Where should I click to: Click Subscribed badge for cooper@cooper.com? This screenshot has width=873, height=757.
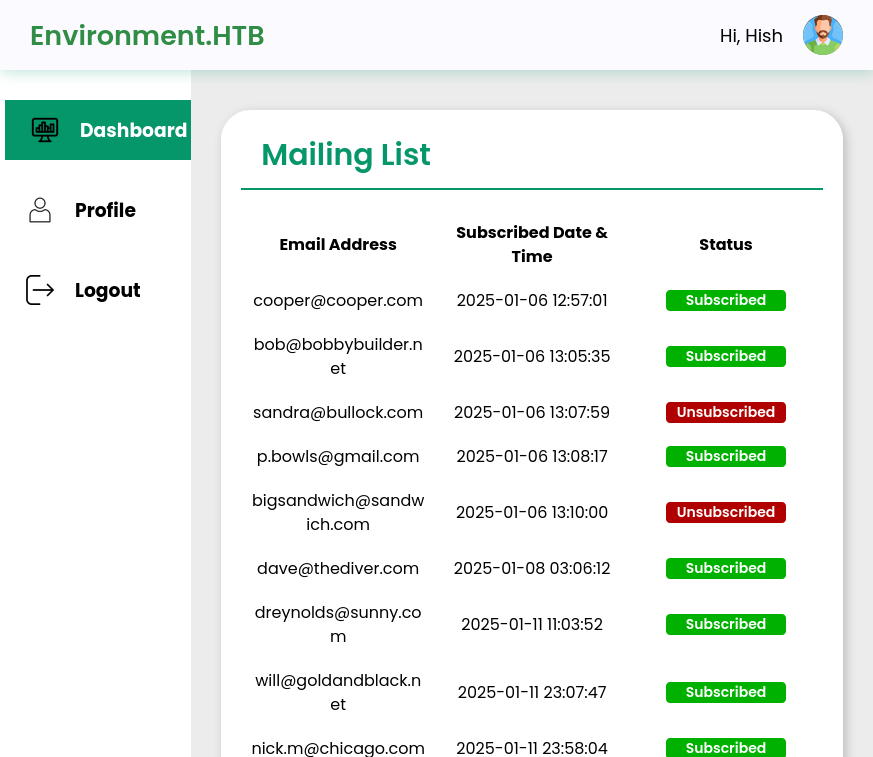(725, 300)
